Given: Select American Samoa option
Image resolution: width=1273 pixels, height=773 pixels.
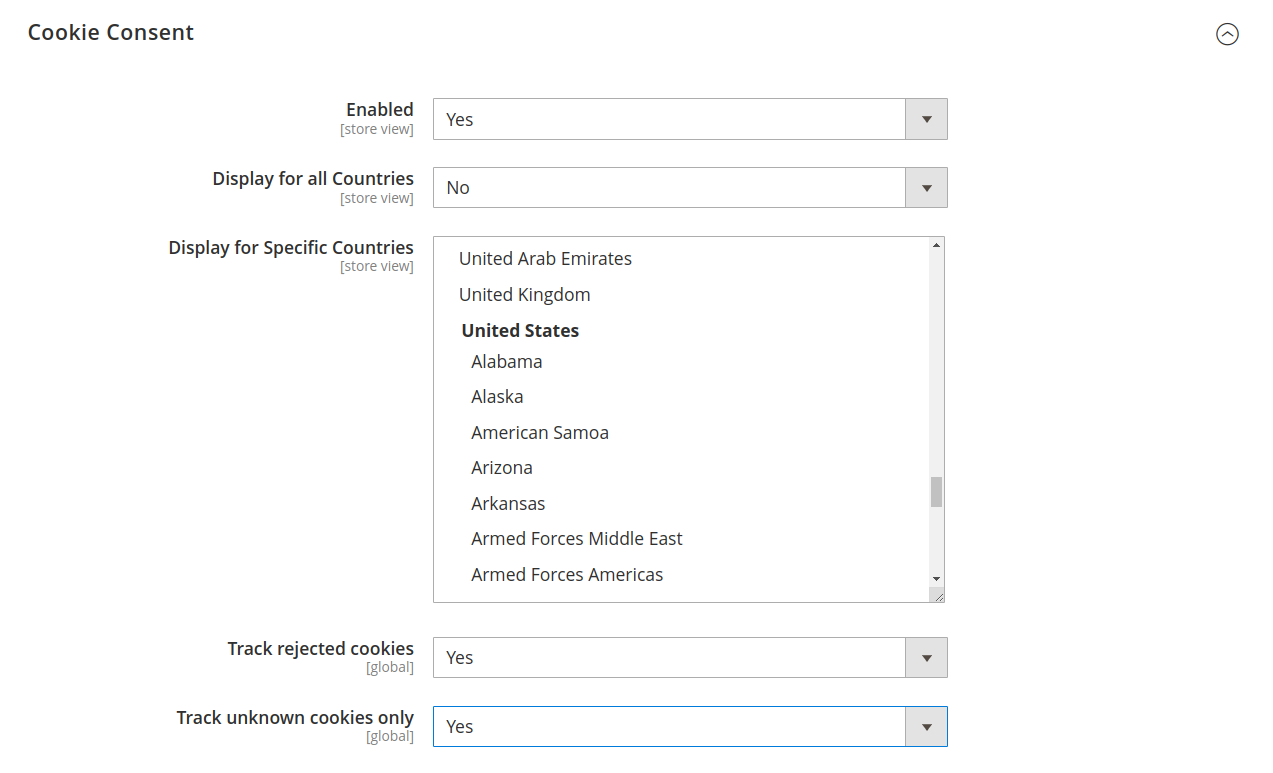Looking at the screenshot, I should [539, 433].
